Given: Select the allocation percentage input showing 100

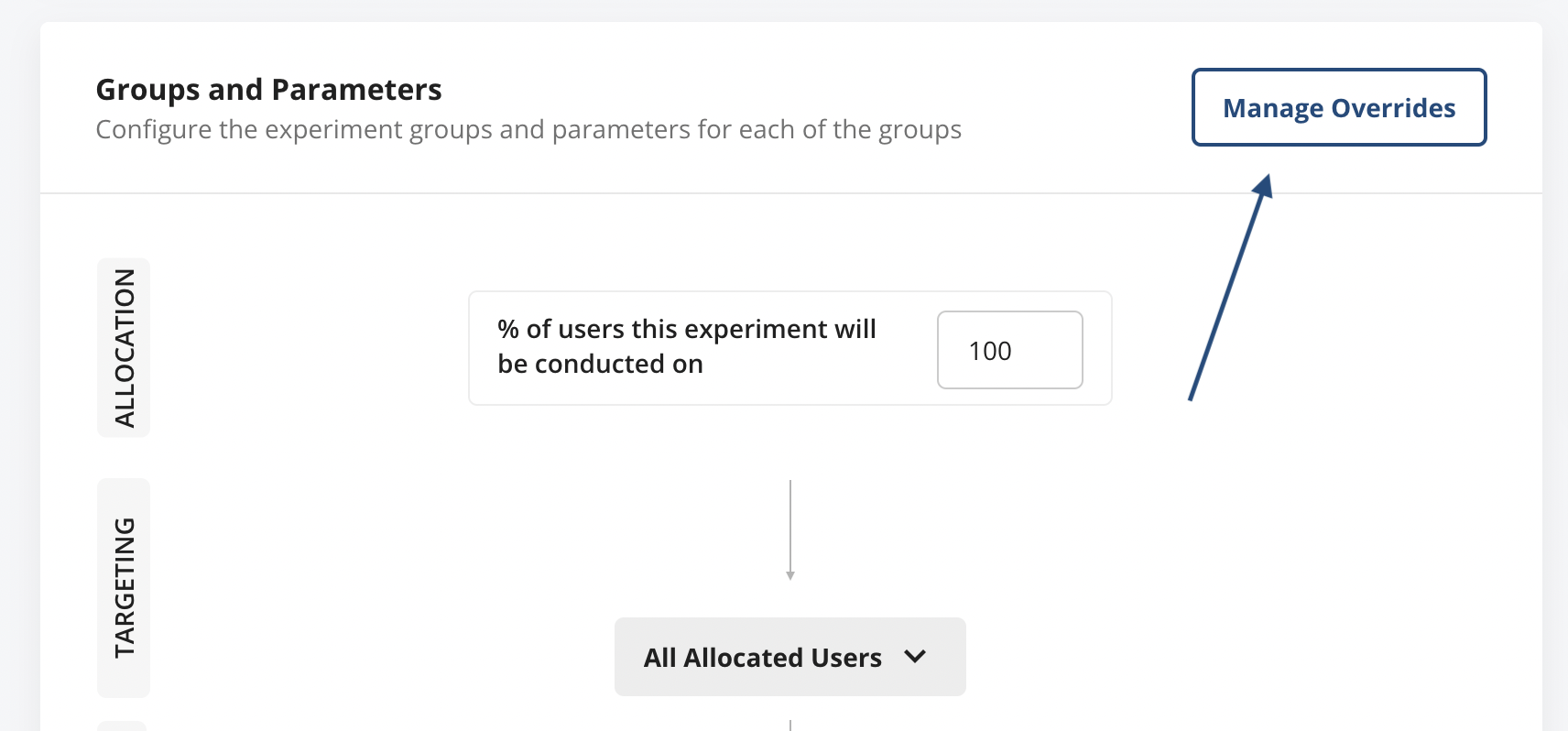Looking at the screenshot, I should pos(1008,350).
